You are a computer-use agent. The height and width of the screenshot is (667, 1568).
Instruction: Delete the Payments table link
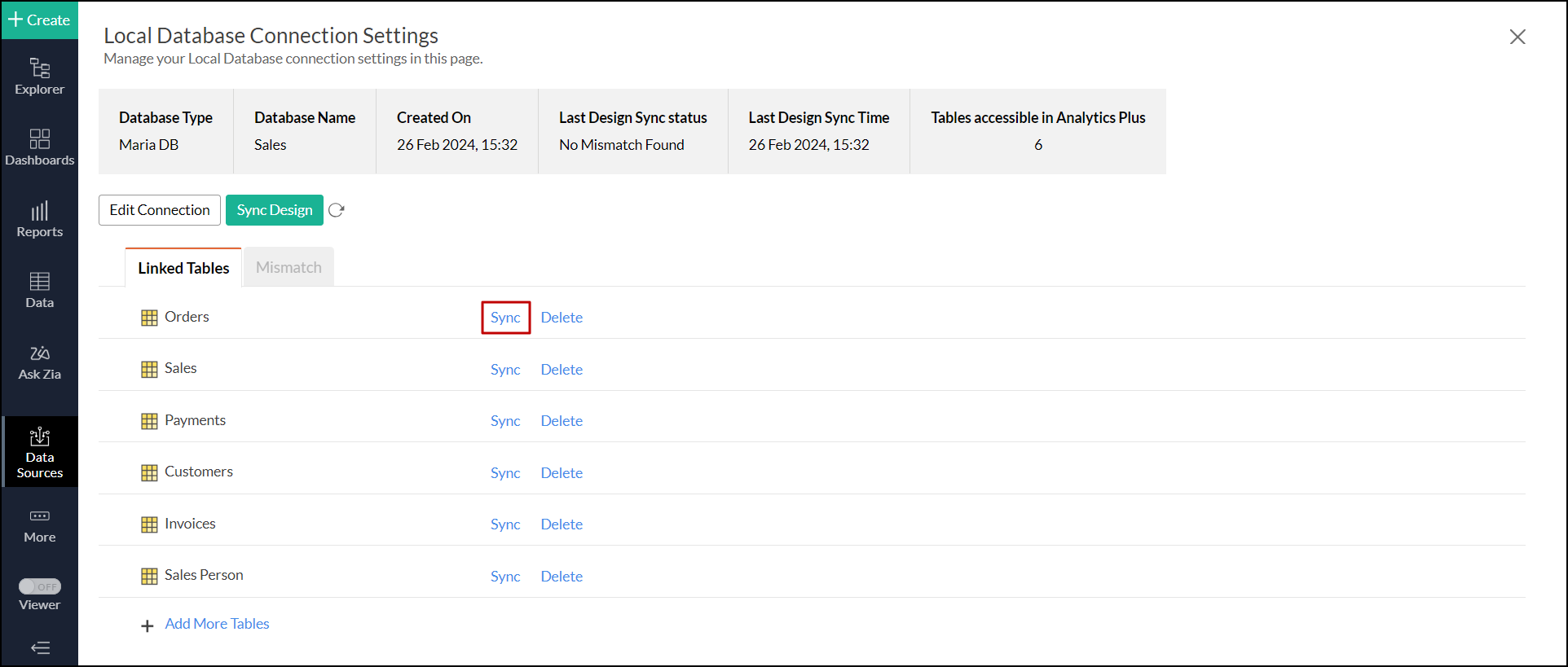tap(562, 421)
